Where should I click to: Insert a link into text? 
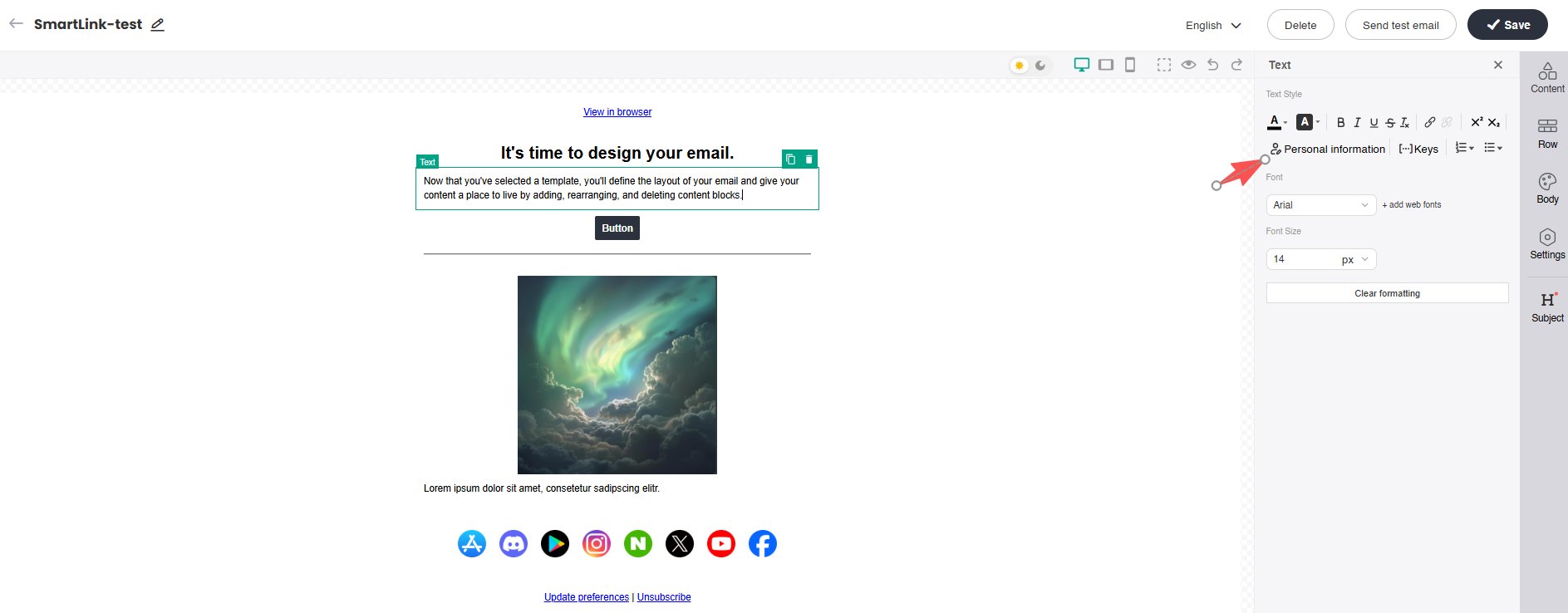[1430, 122]
